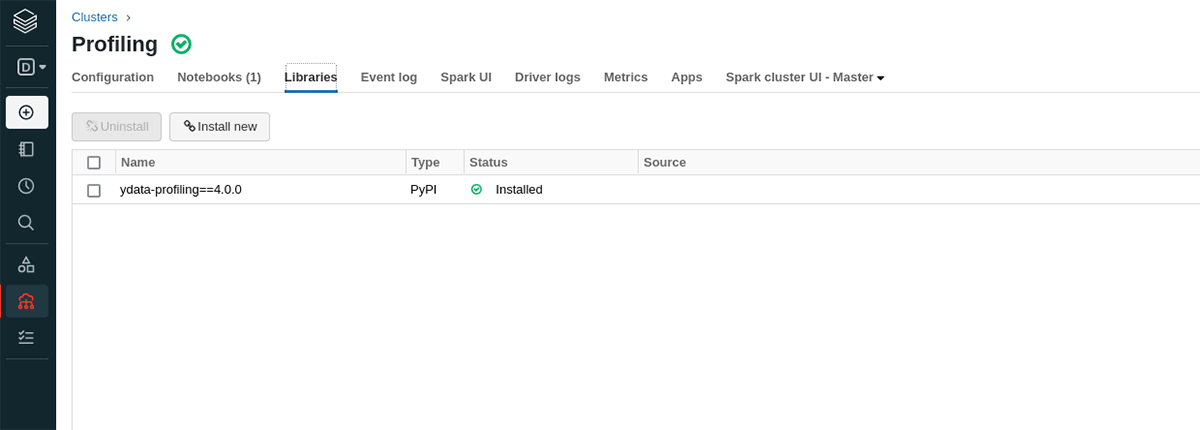Click the Name column header
Viewport: 1200px width, 430px height.
click(x=138, y=162)
